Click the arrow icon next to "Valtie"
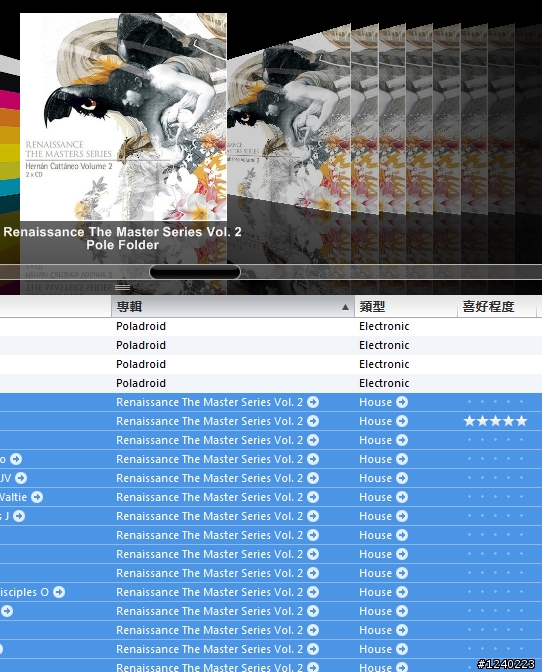 click(37, 497)
